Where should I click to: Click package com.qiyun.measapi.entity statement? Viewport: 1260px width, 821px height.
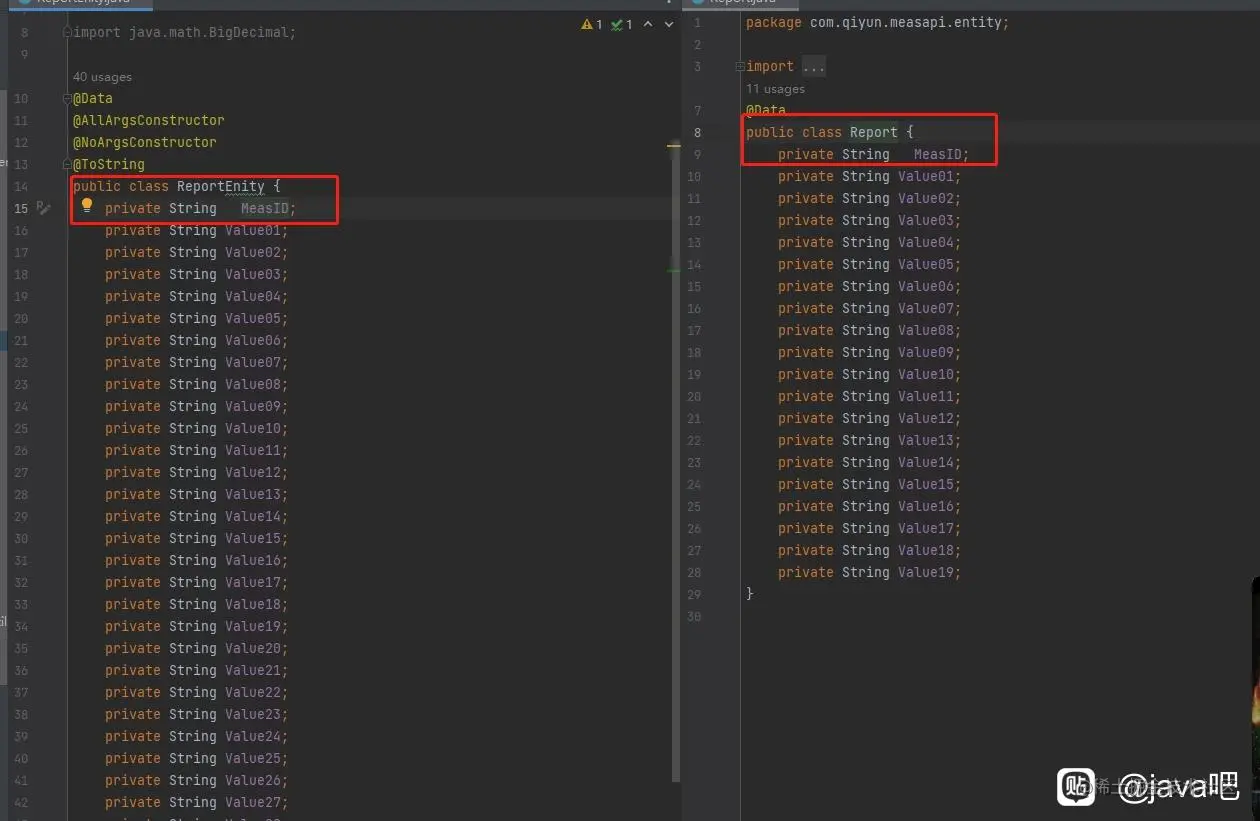click(877, 22)
